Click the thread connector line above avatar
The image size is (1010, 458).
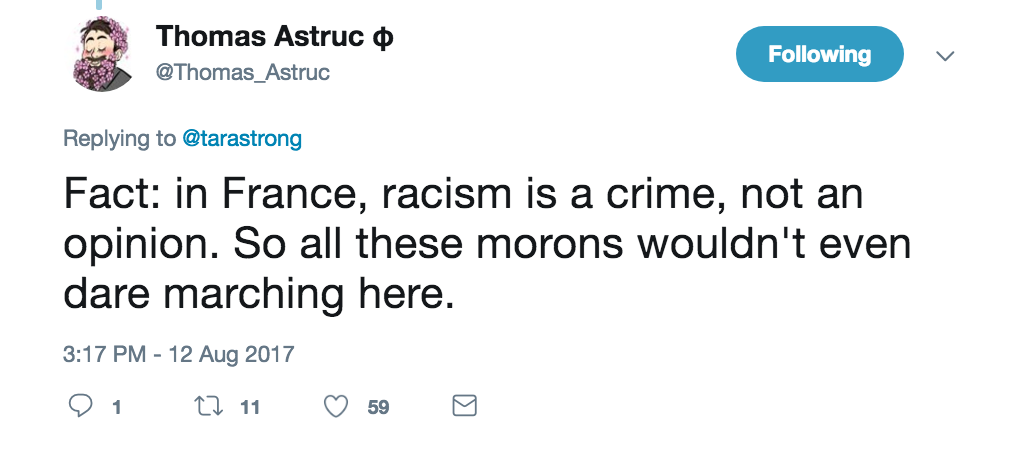[x=99, y=5]
